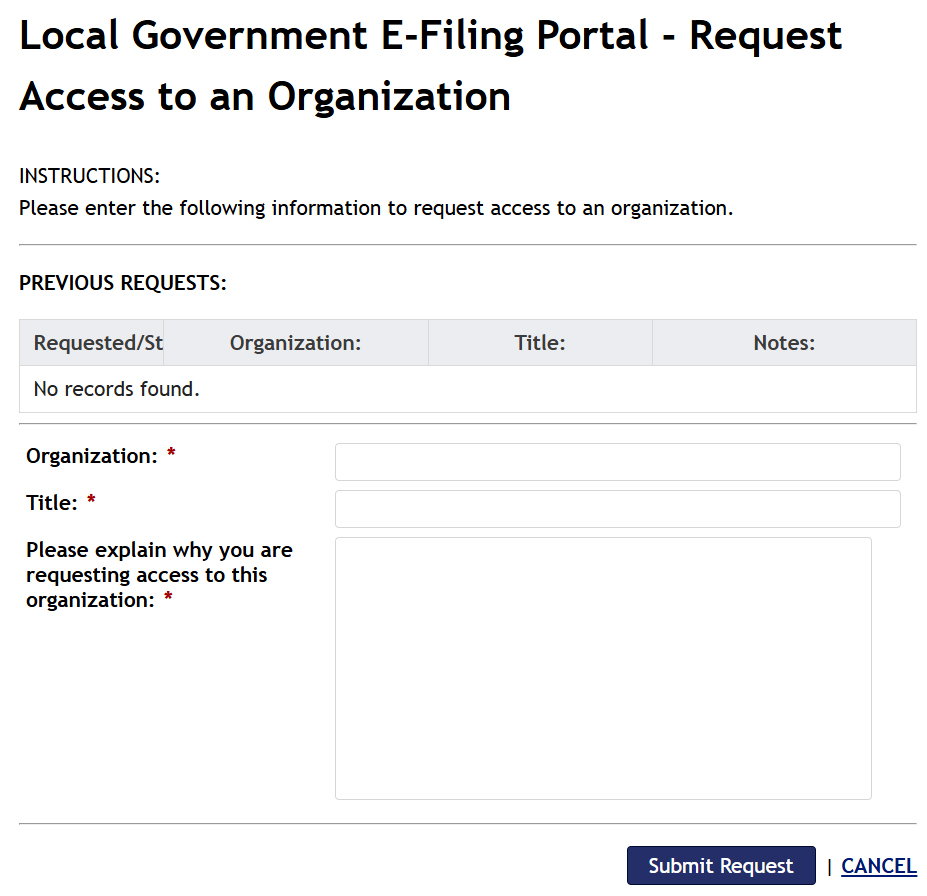This screenshot has height=896, width=927.
Task: Select the No records found row
Action: [468, 389]
